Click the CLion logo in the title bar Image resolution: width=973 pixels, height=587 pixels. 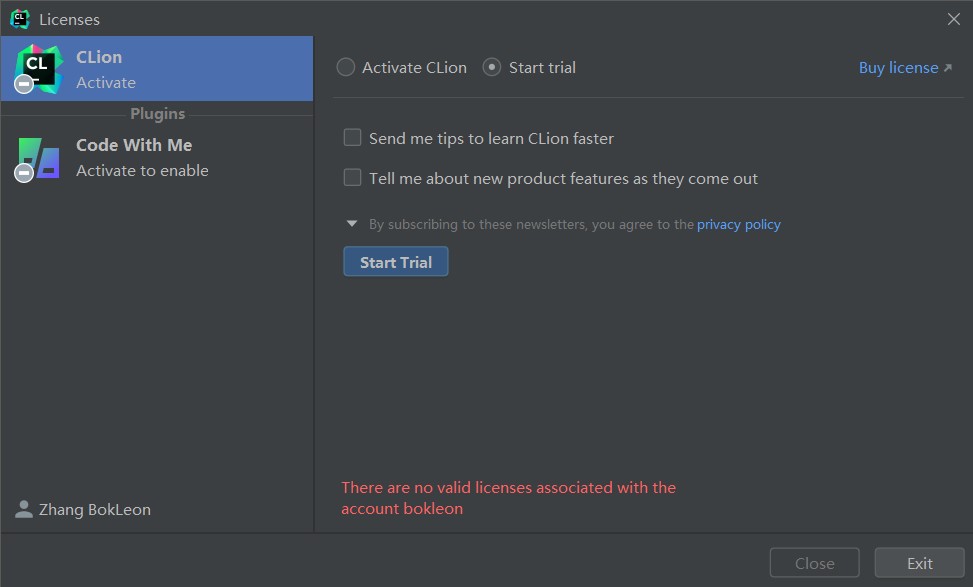[x=20, y=19]
